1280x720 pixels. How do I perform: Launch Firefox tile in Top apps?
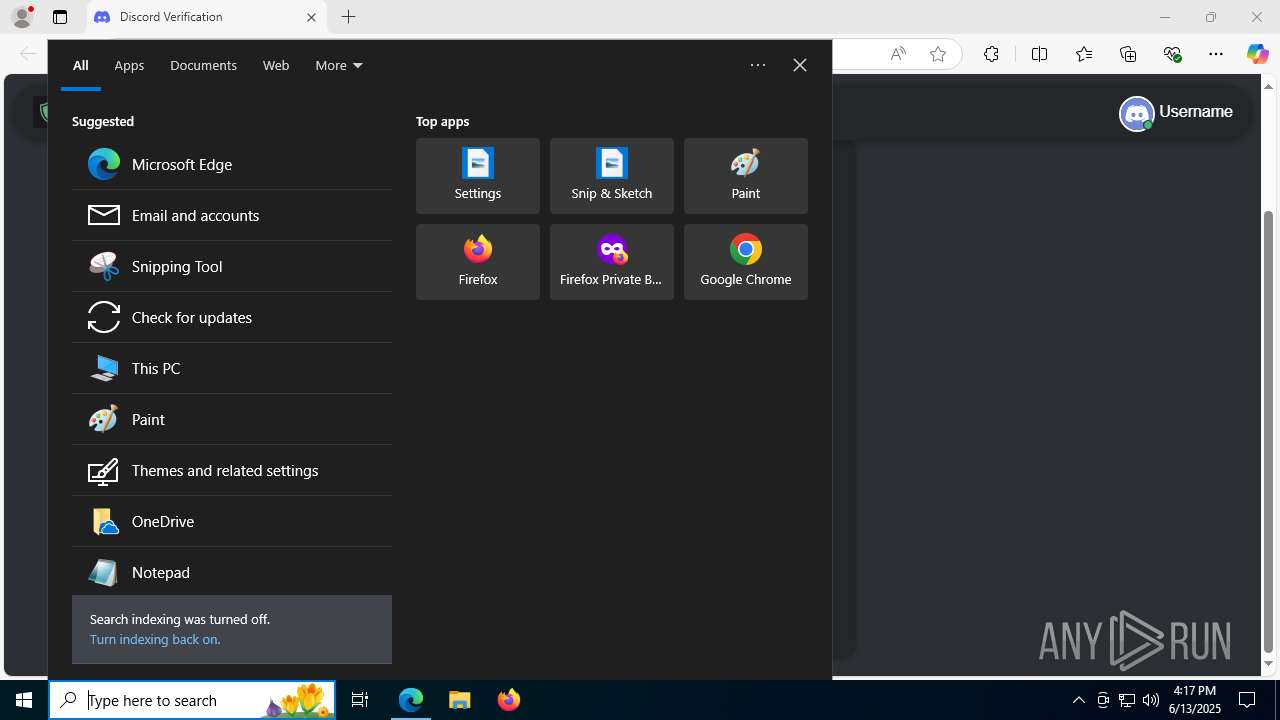click(x=478, y=262)
